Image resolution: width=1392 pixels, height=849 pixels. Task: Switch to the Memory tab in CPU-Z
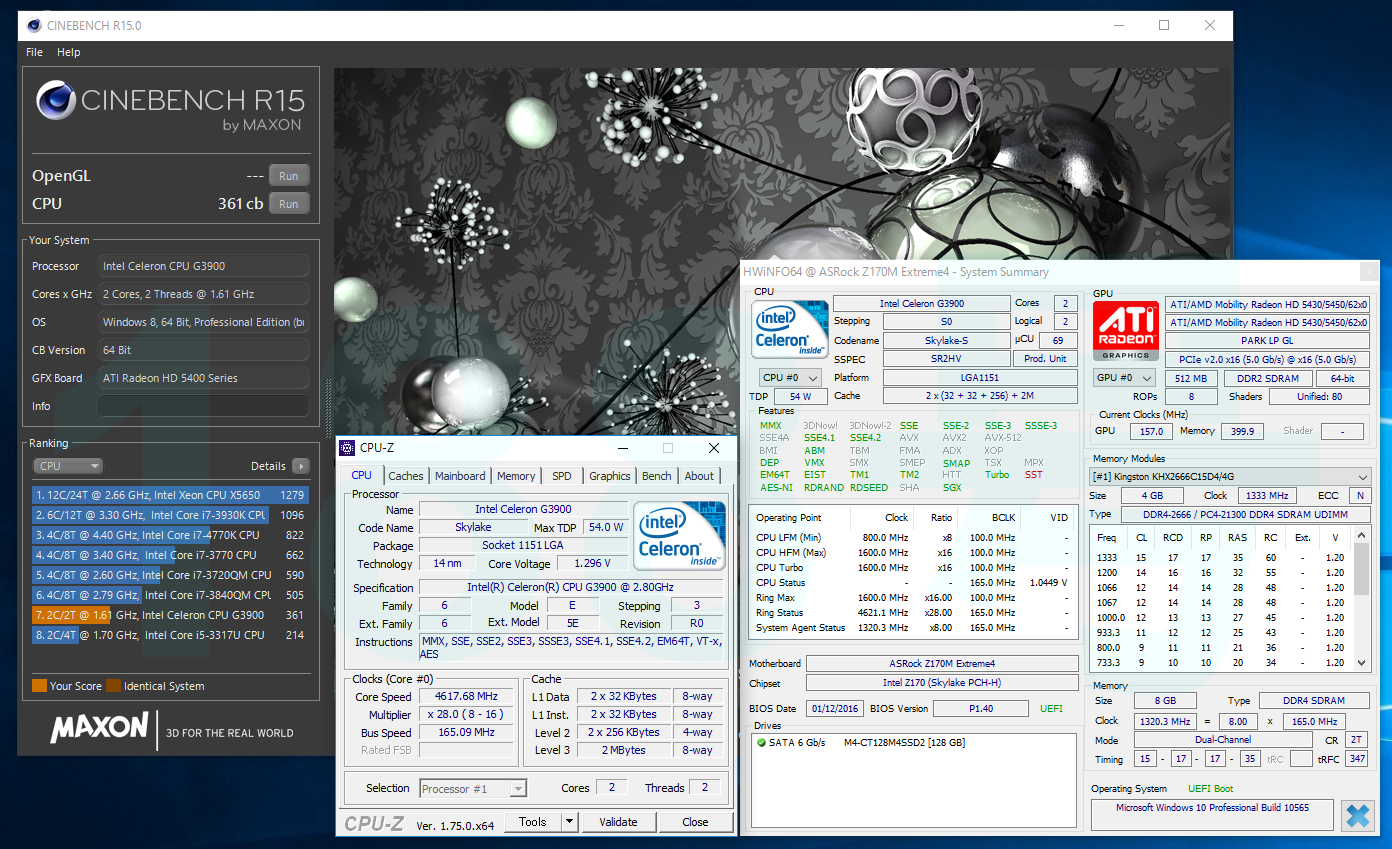click(516, 476)
